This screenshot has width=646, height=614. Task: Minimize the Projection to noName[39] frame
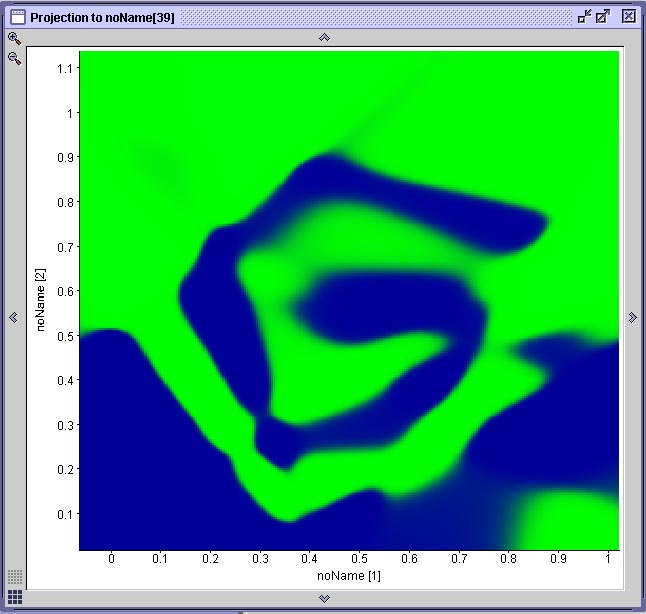(x=584, y=17)
